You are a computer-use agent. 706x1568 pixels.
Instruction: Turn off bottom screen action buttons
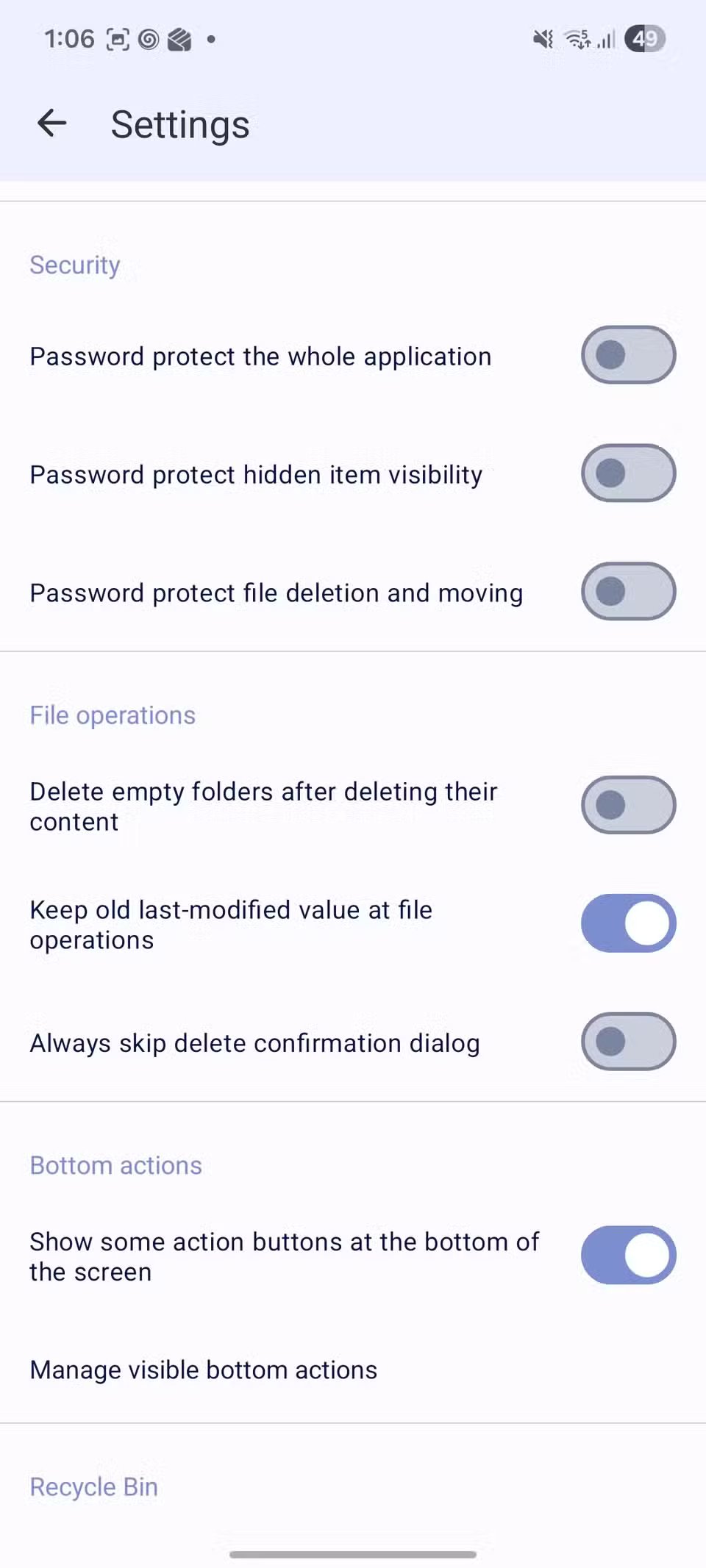coord(628,1256)
